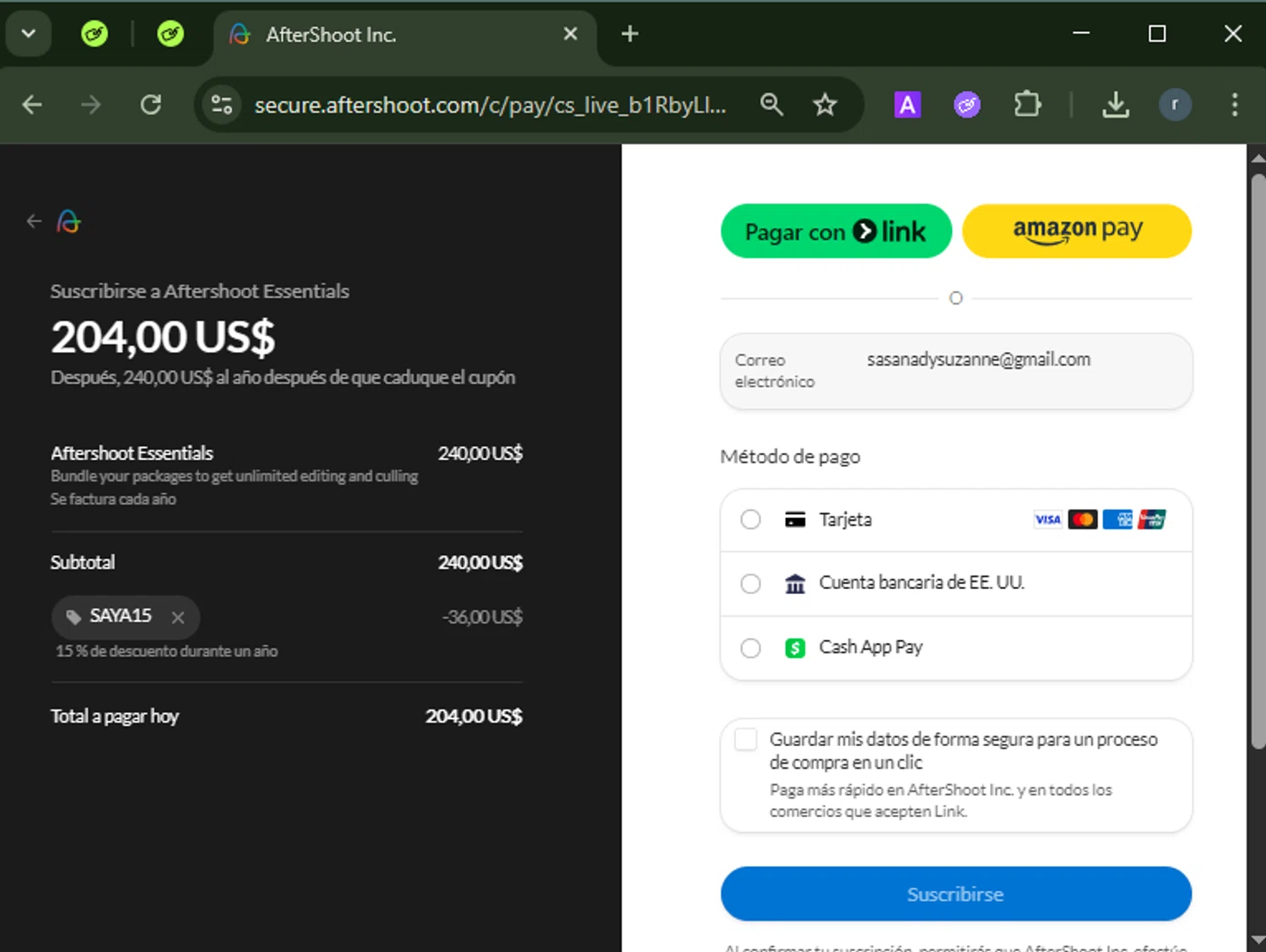This screenshot has height=952, width=1266.
Task: Click the 204,00 US$ headline price
Action: pyautogui.click(x=163, y=337)
